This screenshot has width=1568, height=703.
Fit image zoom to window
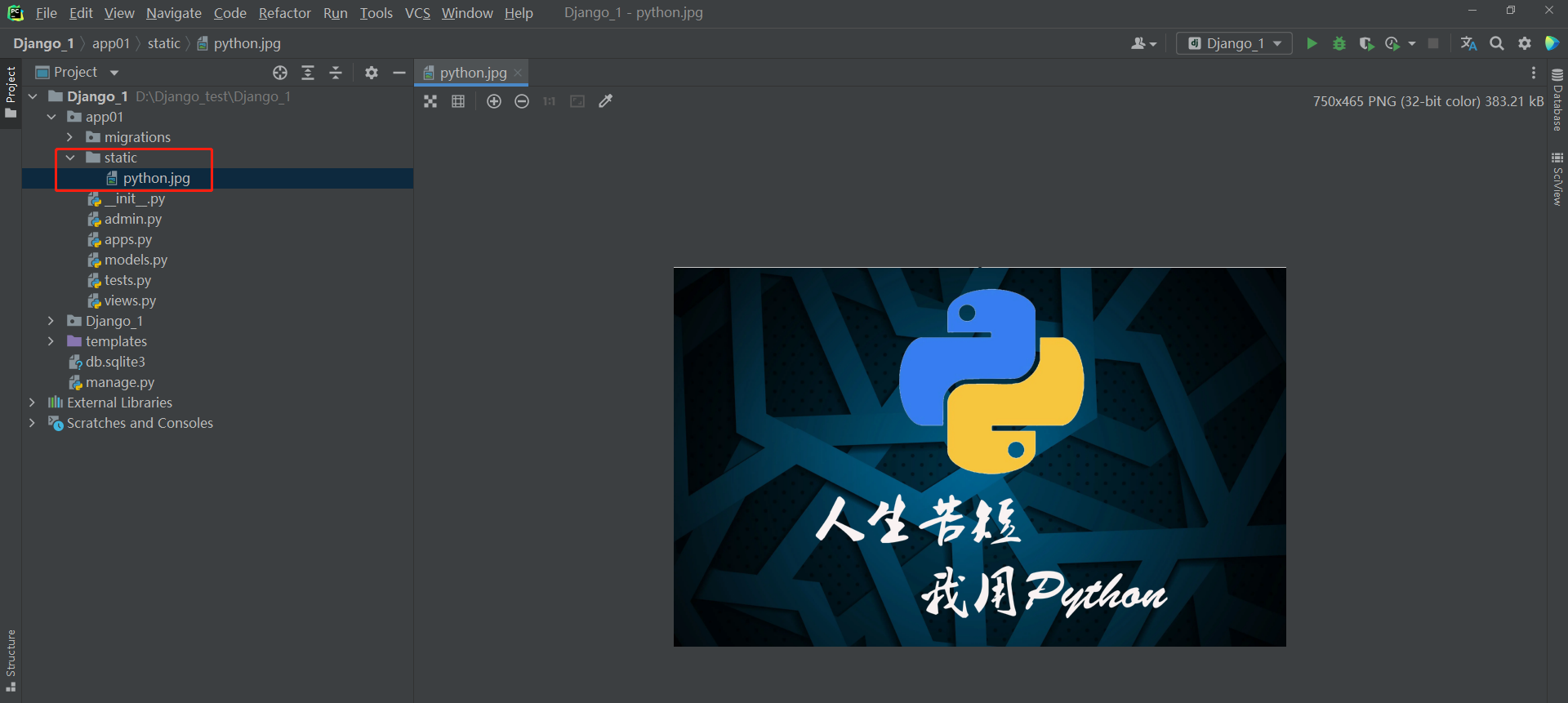(x=577, y=101)
